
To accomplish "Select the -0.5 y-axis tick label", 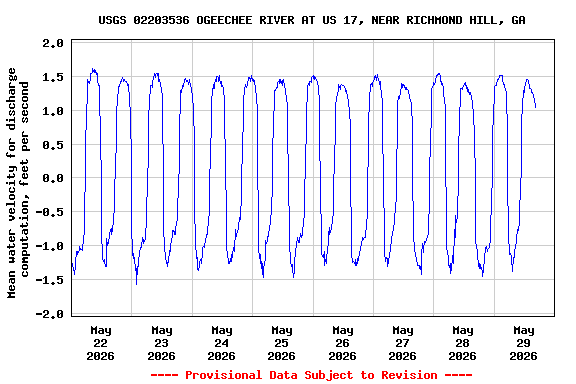I will pos(50,212).
